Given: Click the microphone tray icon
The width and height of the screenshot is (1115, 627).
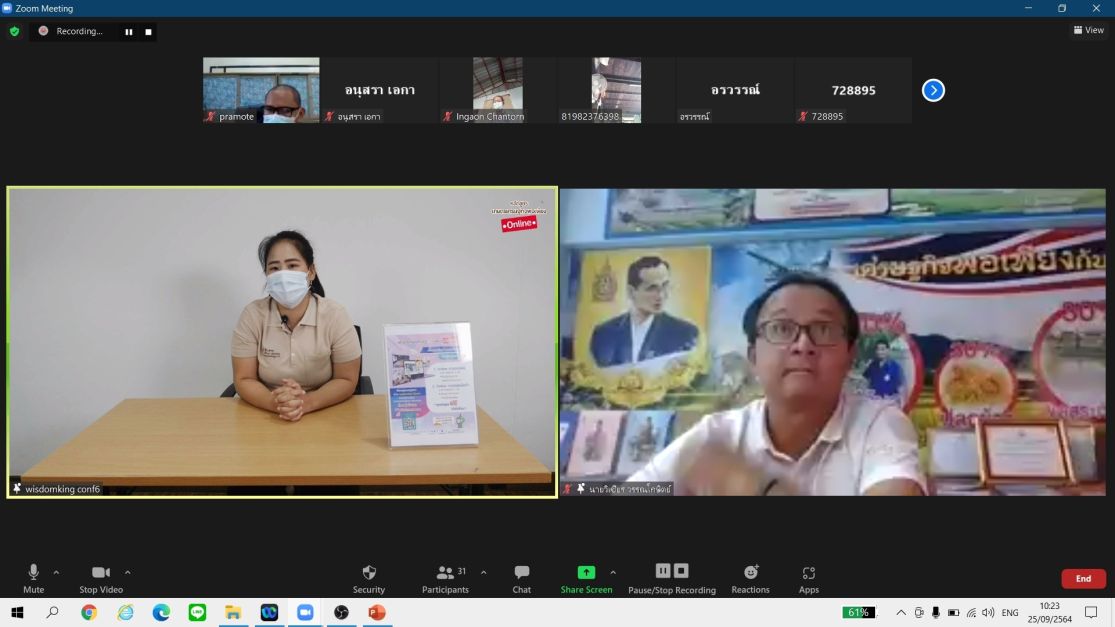Looking at the screenshot, I should (936, 612).
